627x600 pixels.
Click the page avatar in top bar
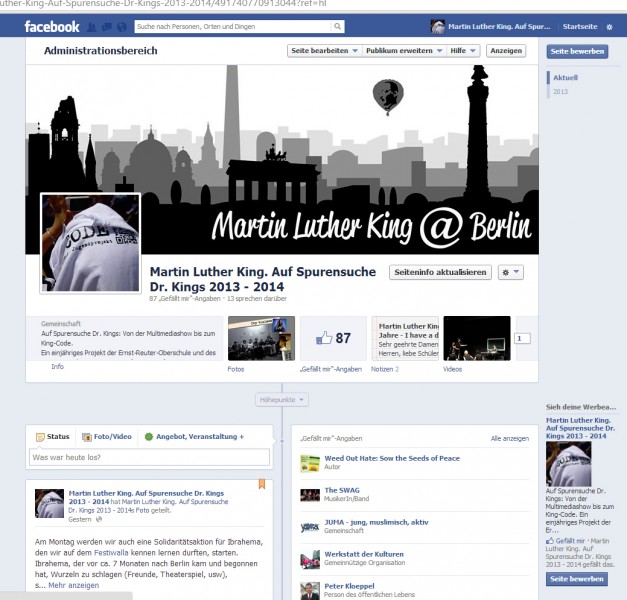437,26
